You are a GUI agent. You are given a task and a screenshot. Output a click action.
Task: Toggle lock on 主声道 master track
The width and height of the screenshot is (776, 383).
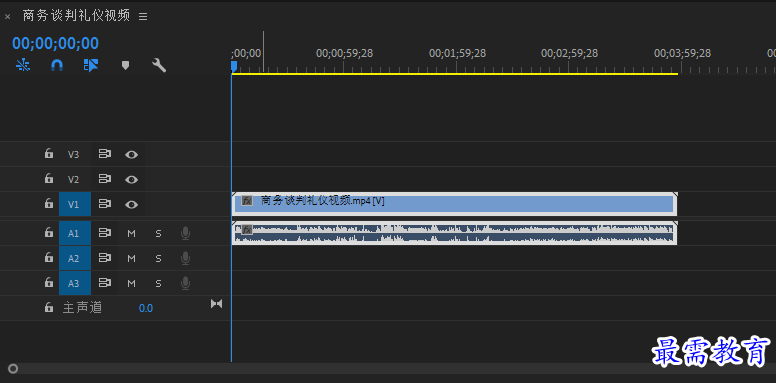tap(48, 307)
